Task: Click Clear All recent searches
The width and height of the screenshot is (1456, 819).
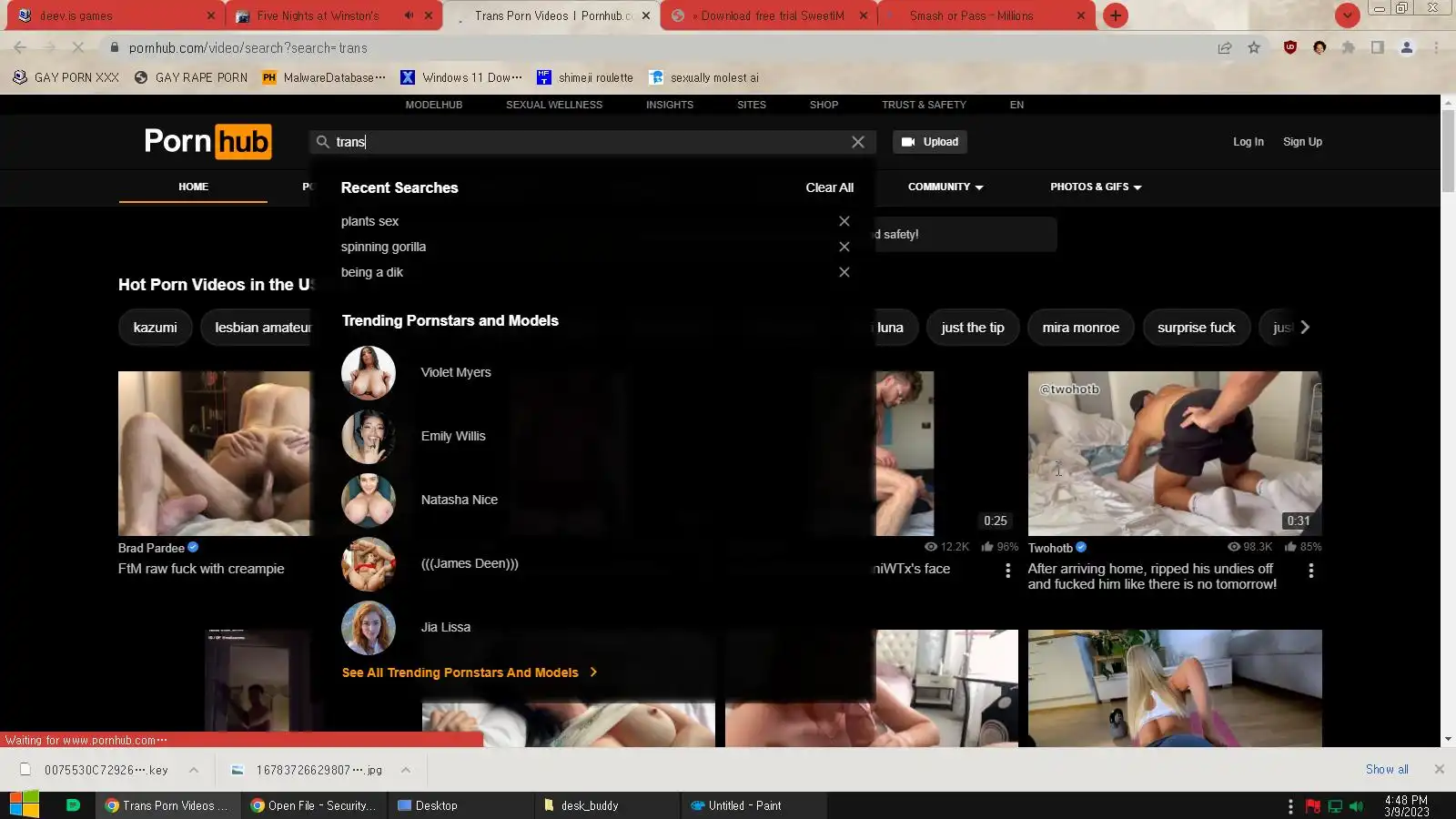Action: (830, 187)
